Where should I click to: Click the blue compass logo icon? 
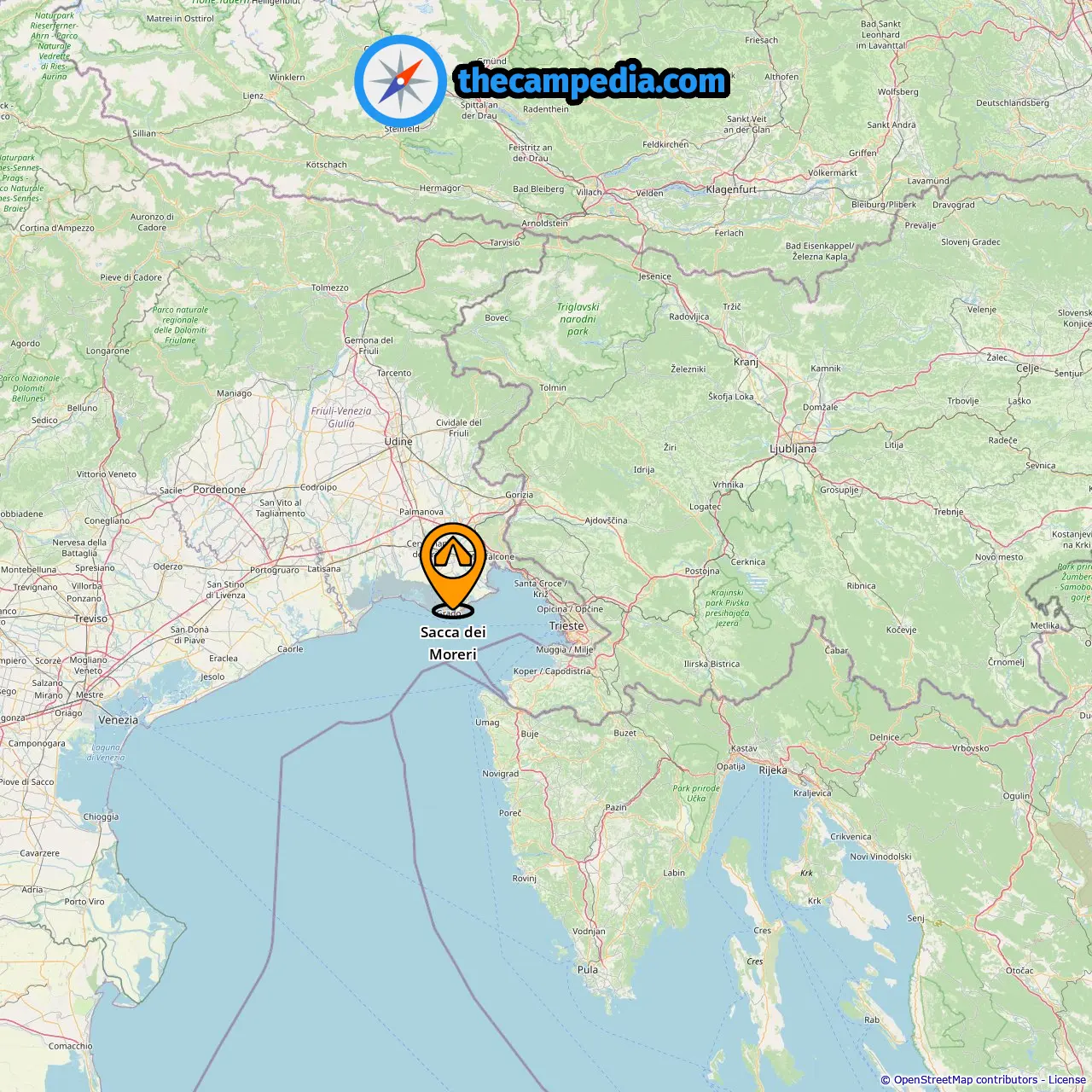click(x=400, y=81)
